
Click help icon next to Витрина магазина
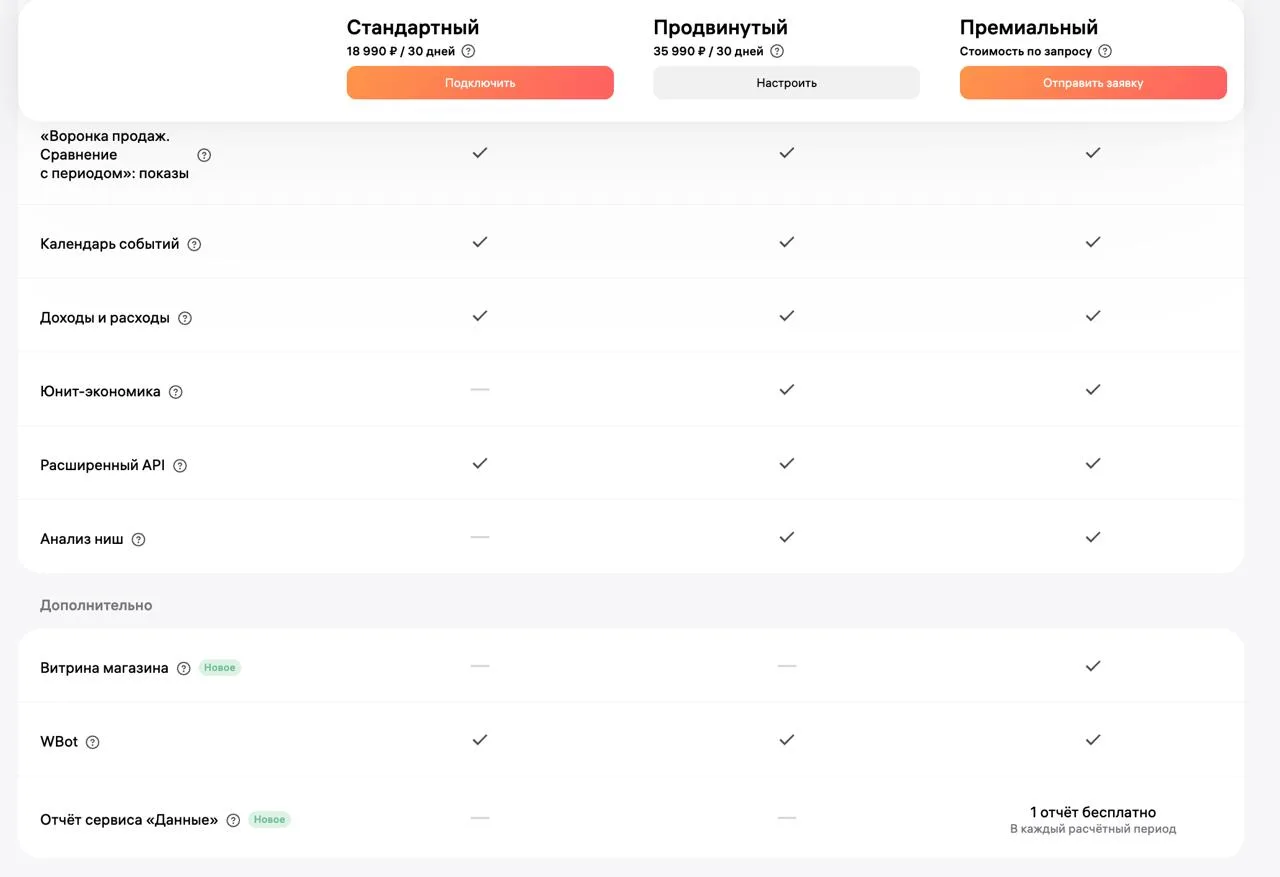pos(183,669)
